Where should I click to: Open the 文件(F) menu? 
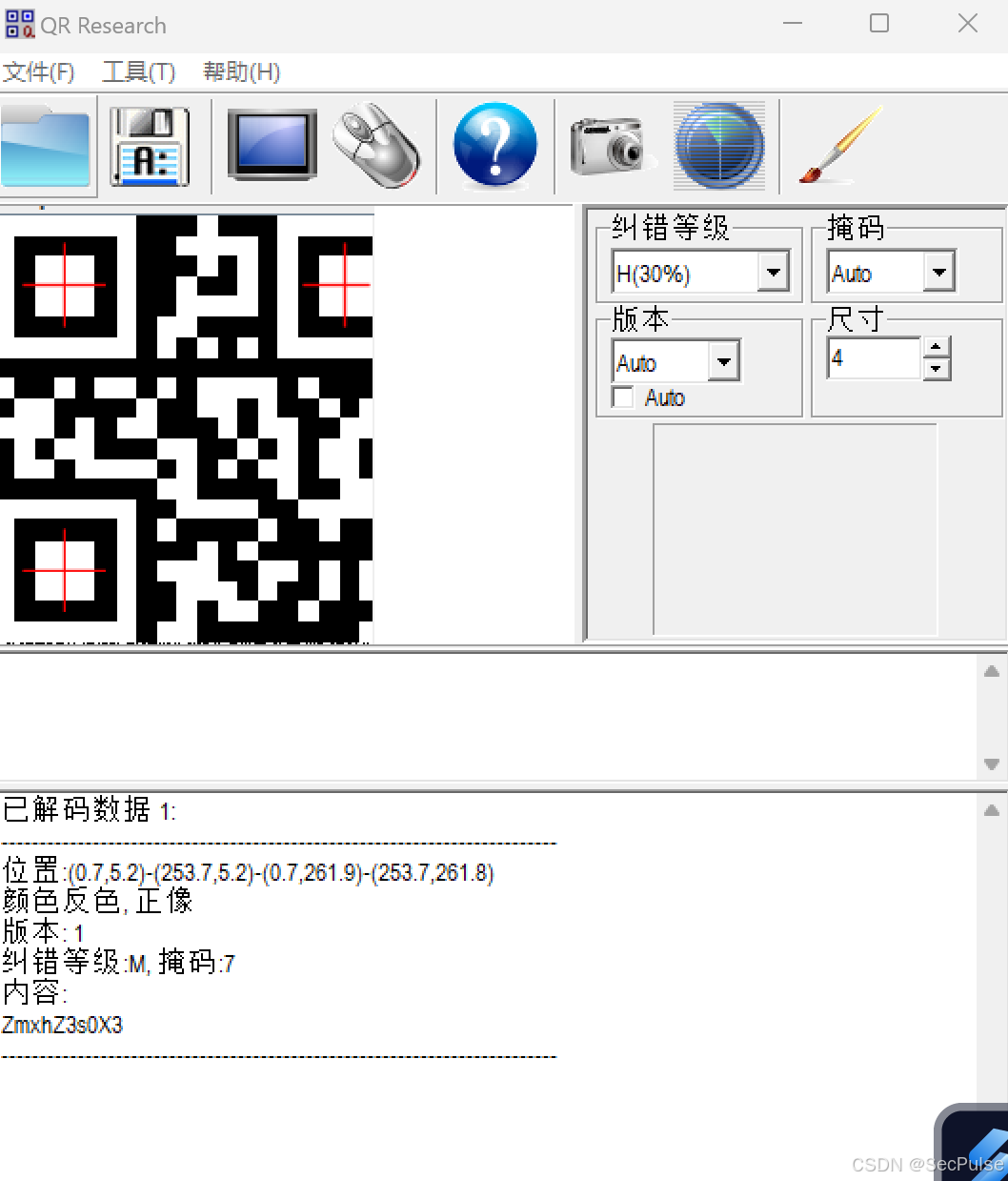pyautogui.click(x=38, y=72)
